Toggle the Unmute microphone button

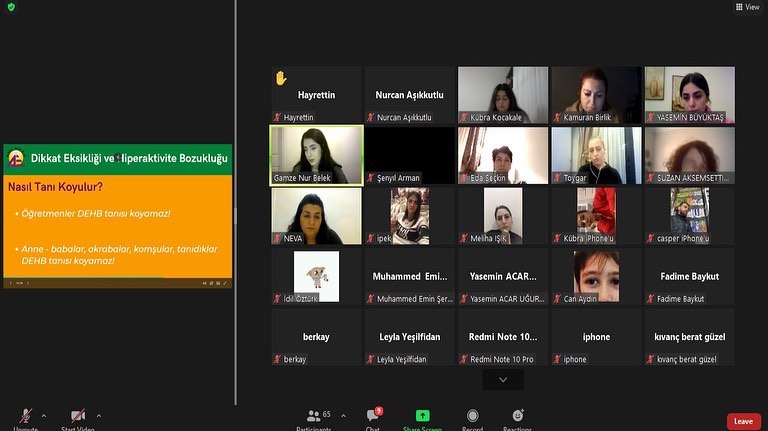(25, 416)
